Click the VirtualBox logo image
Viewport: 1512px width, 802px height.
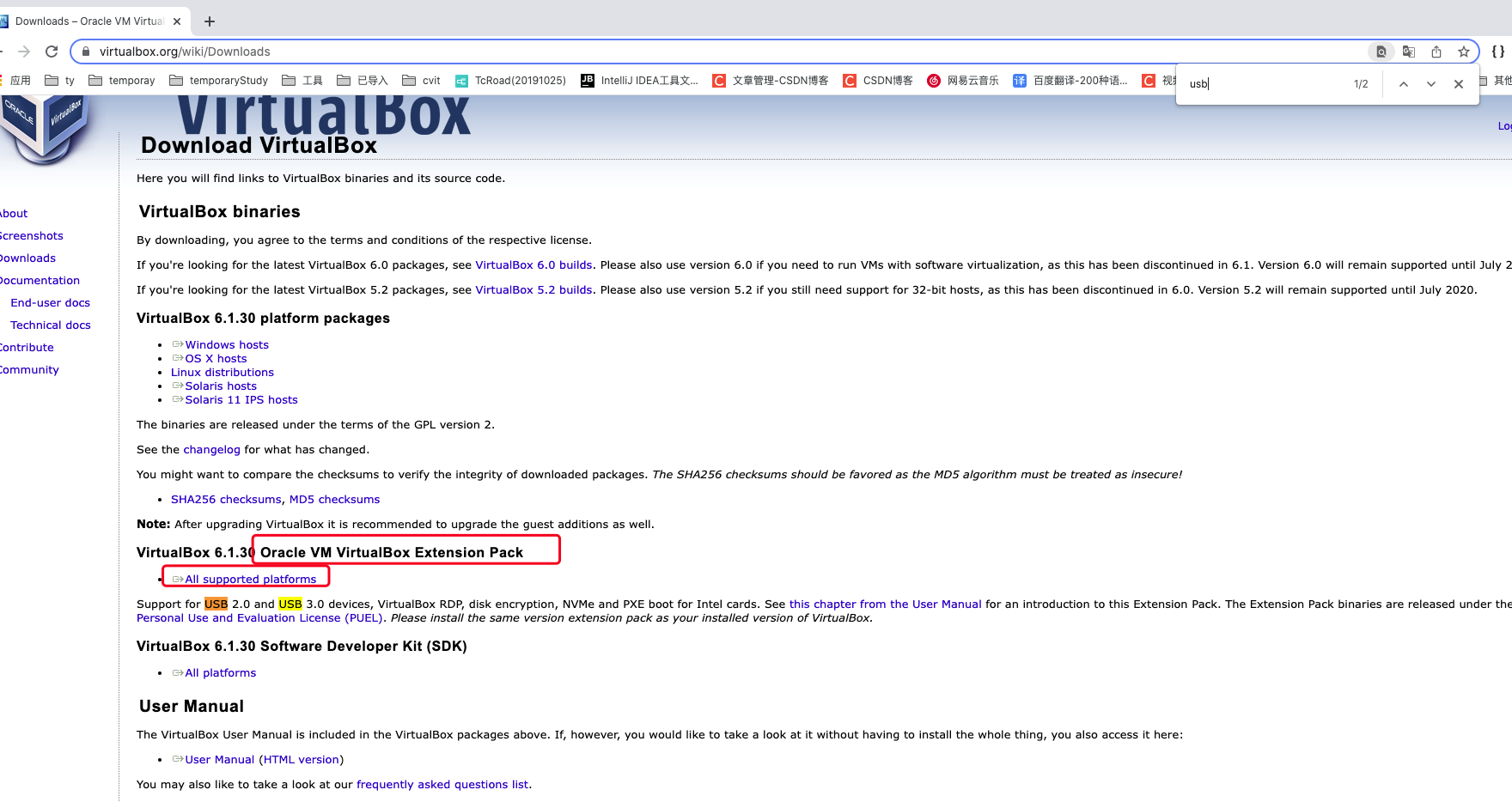tap(46, 129)
